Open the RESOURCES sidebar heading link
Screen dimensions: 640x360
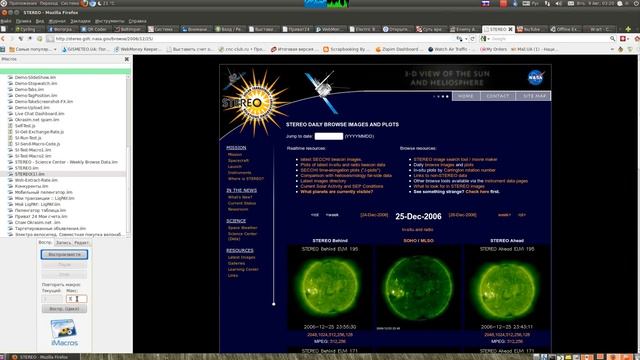[x=240, y=251]
